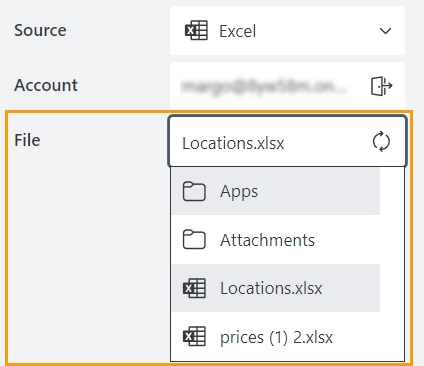Click the Excel icon beside prices (1) 2.xlsx
Viewport: 424px width, 366px height.
194,336
